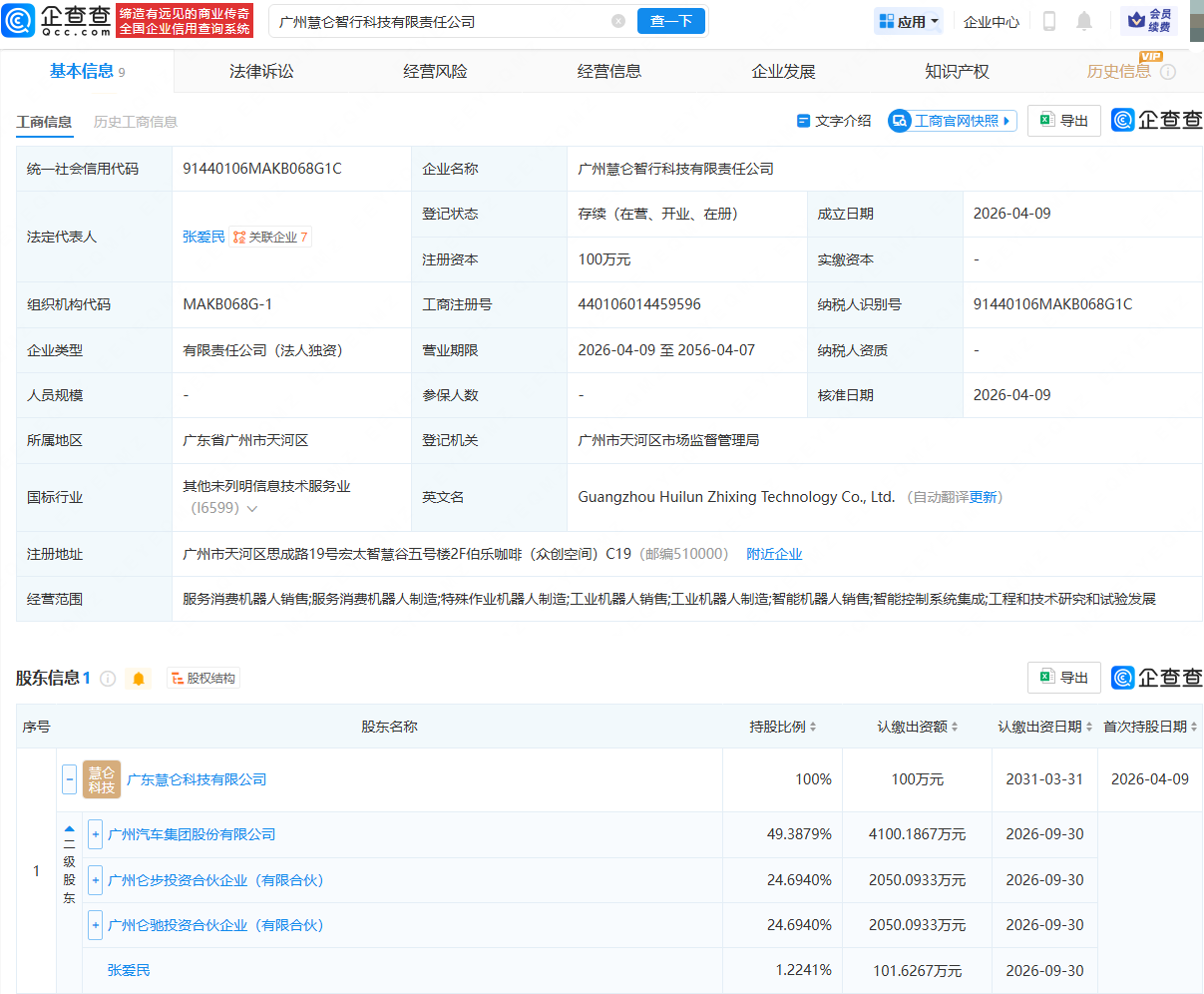Collapse the 广东慧仑科技有限公司 shareholder tree

tap(68, 779)
